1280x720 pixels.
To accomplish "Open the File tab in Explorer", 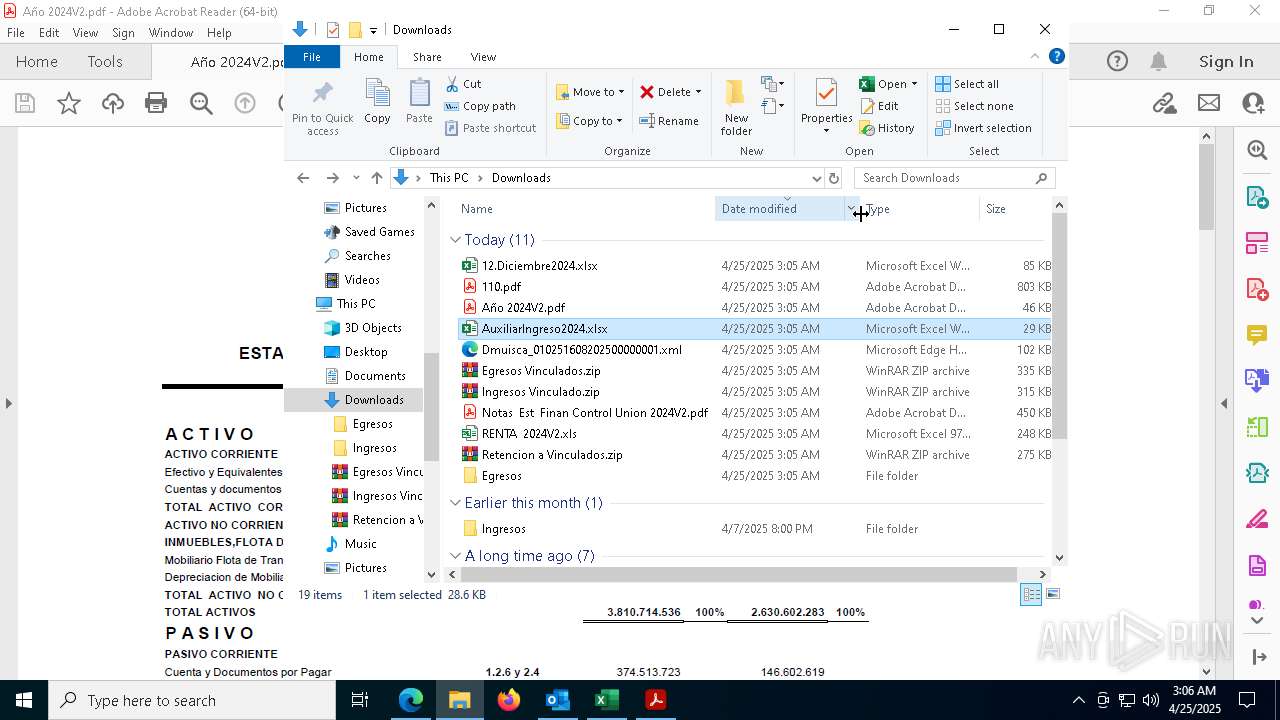I will [x=312, y=57].
